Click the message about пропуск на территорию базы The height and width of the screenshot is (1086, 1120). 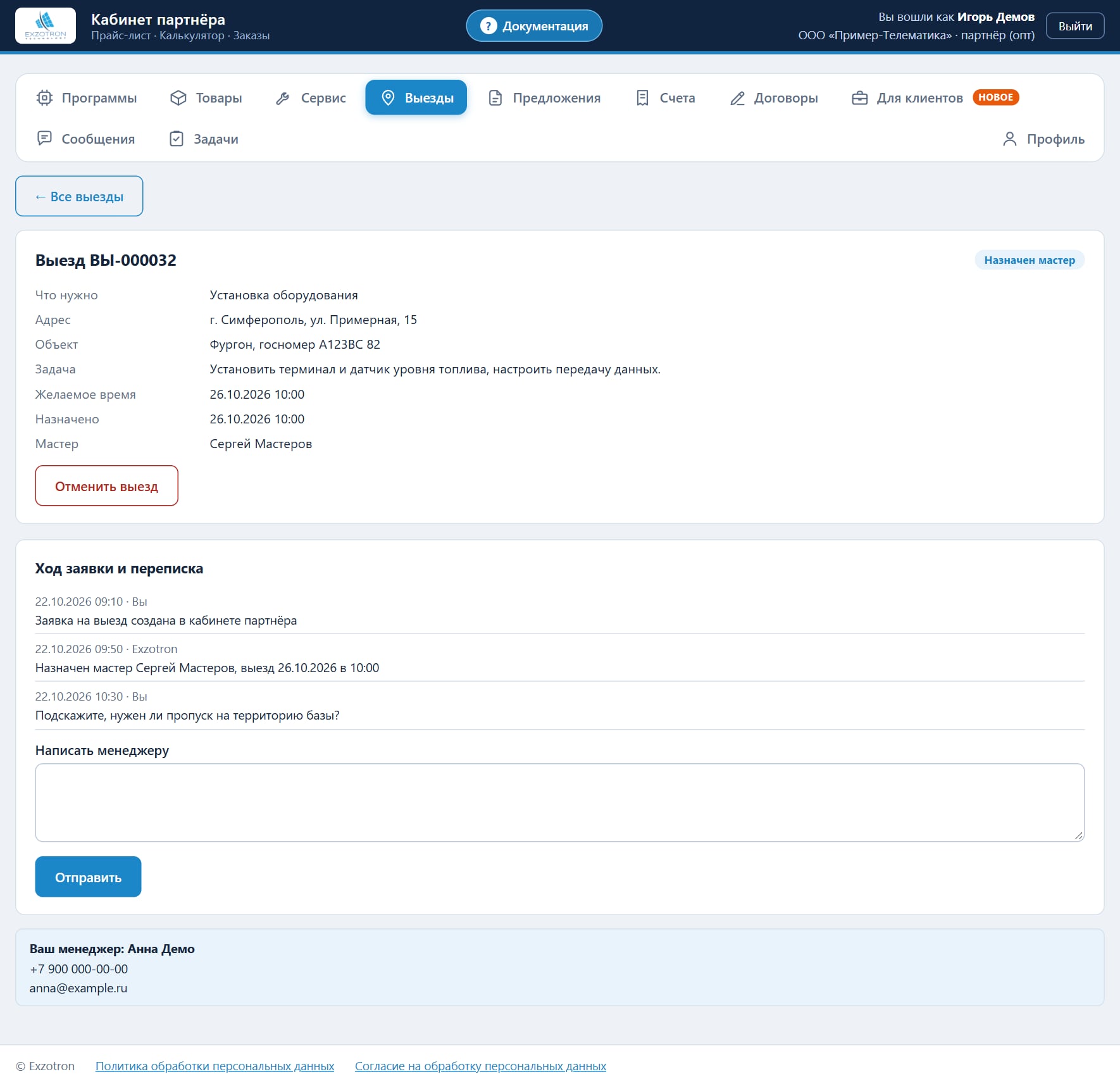click(x=187, y=716)
